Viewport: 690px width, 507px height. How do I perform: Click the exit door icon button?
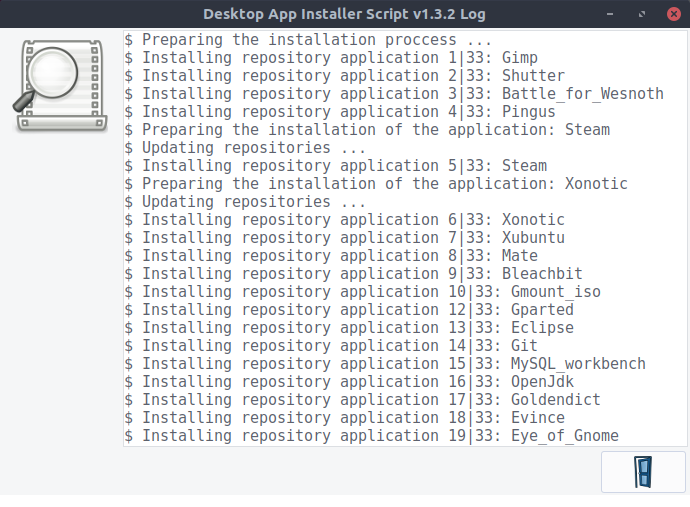643,472
